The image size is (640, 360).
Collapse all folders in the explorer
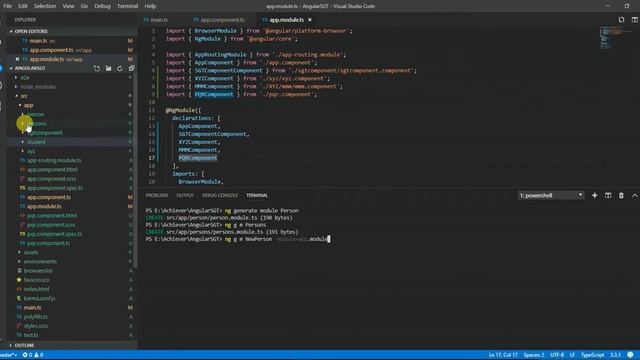point(131,69)
